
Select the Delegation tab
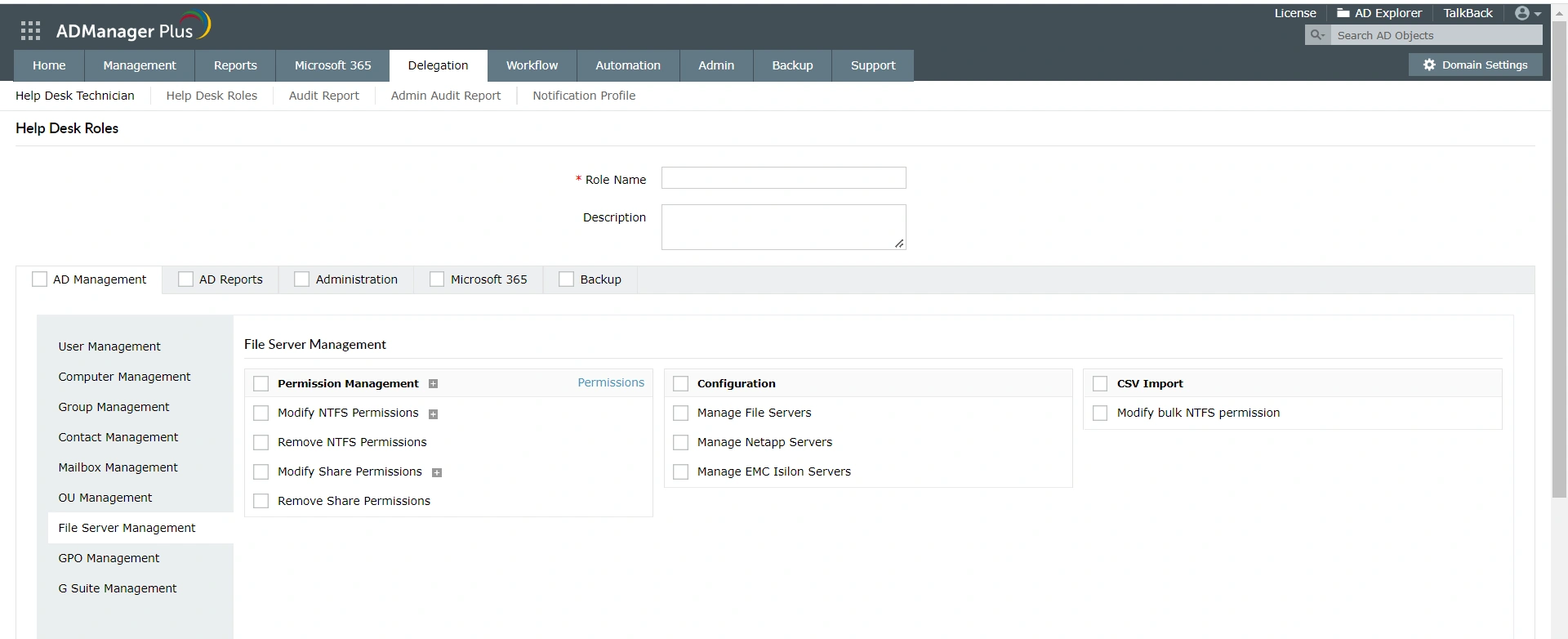(439, 65)
